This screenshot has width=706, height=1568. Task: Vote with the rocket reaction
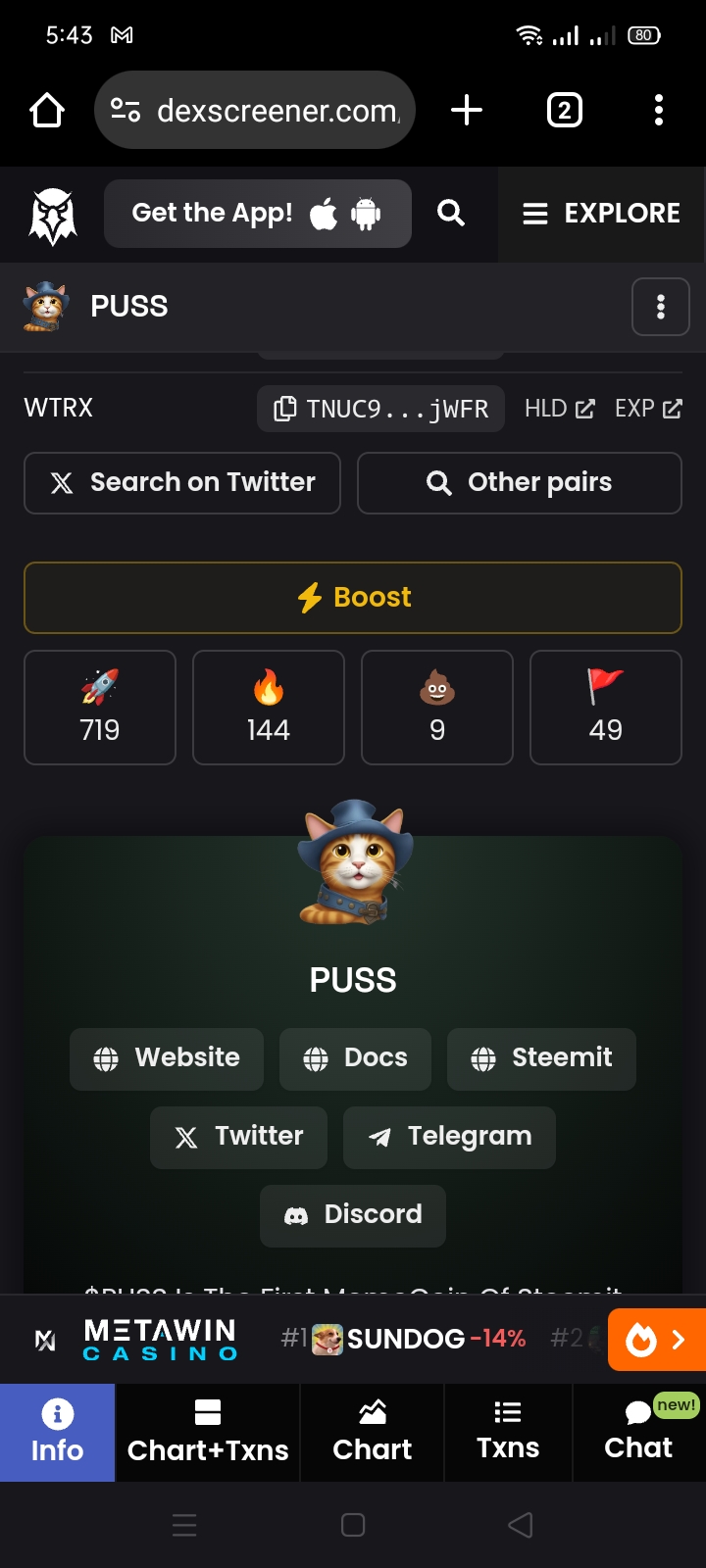[100, 708]
